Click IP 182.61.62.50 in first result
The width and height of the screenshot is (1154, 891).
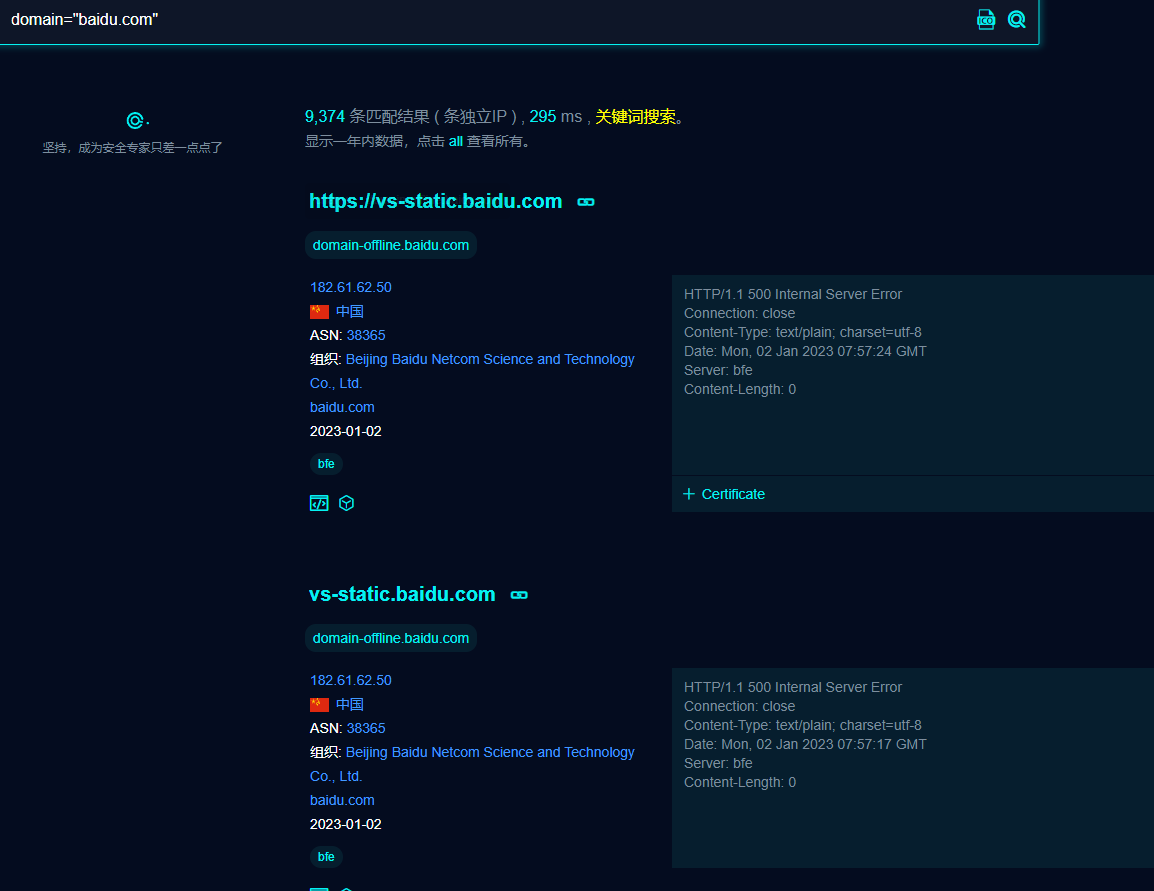click(350, 287)
